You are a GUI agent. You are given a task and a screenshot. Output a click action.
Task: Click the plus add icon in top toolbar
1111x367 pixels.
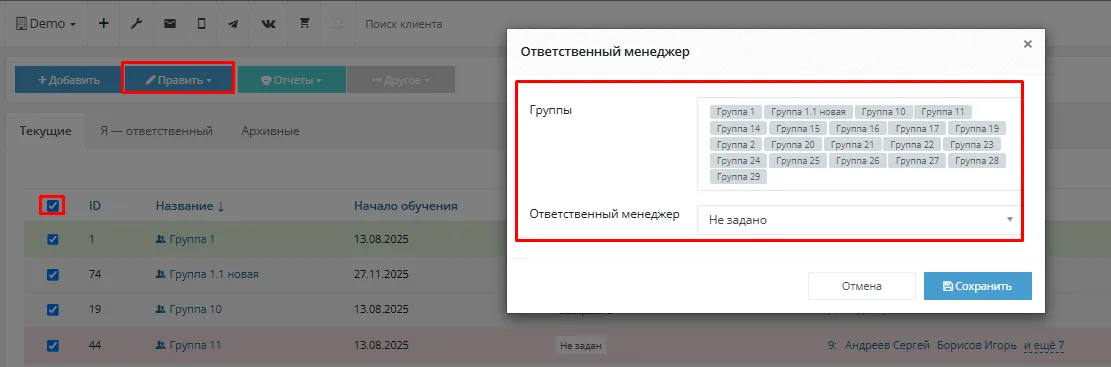click(103, 23)
